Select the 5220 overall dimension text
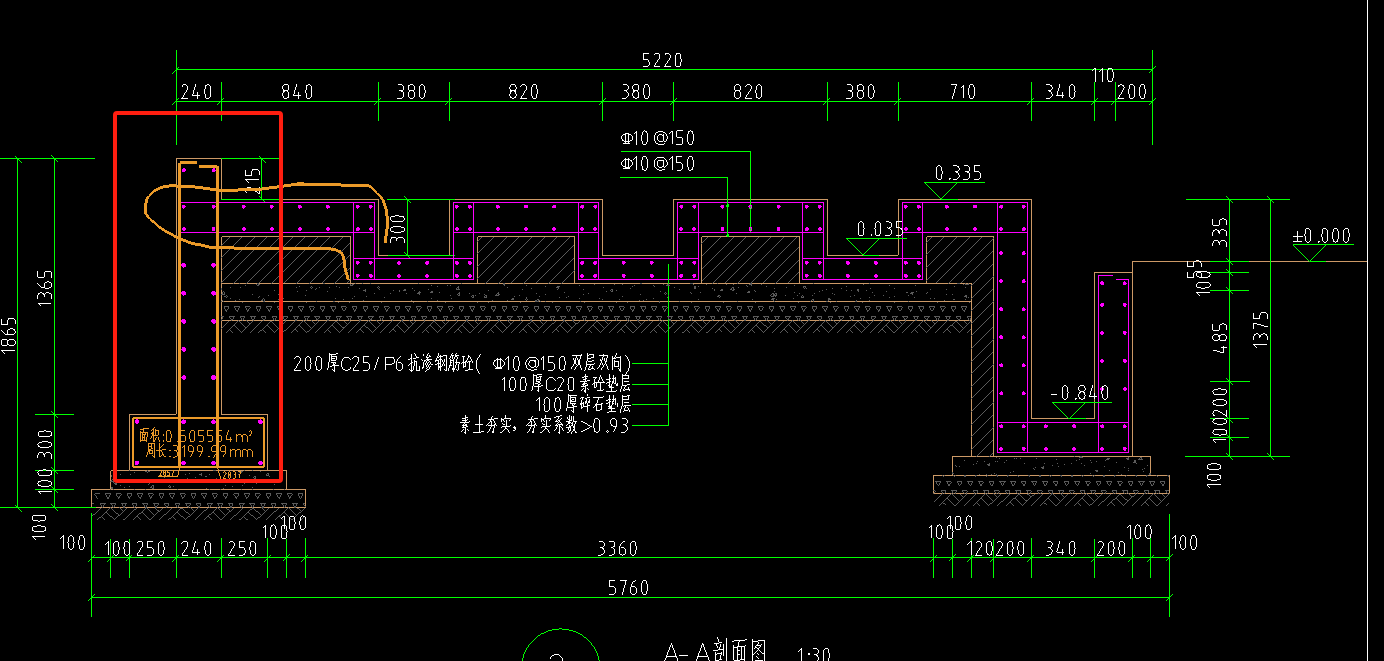1384x661 pixels. [662, 60]
